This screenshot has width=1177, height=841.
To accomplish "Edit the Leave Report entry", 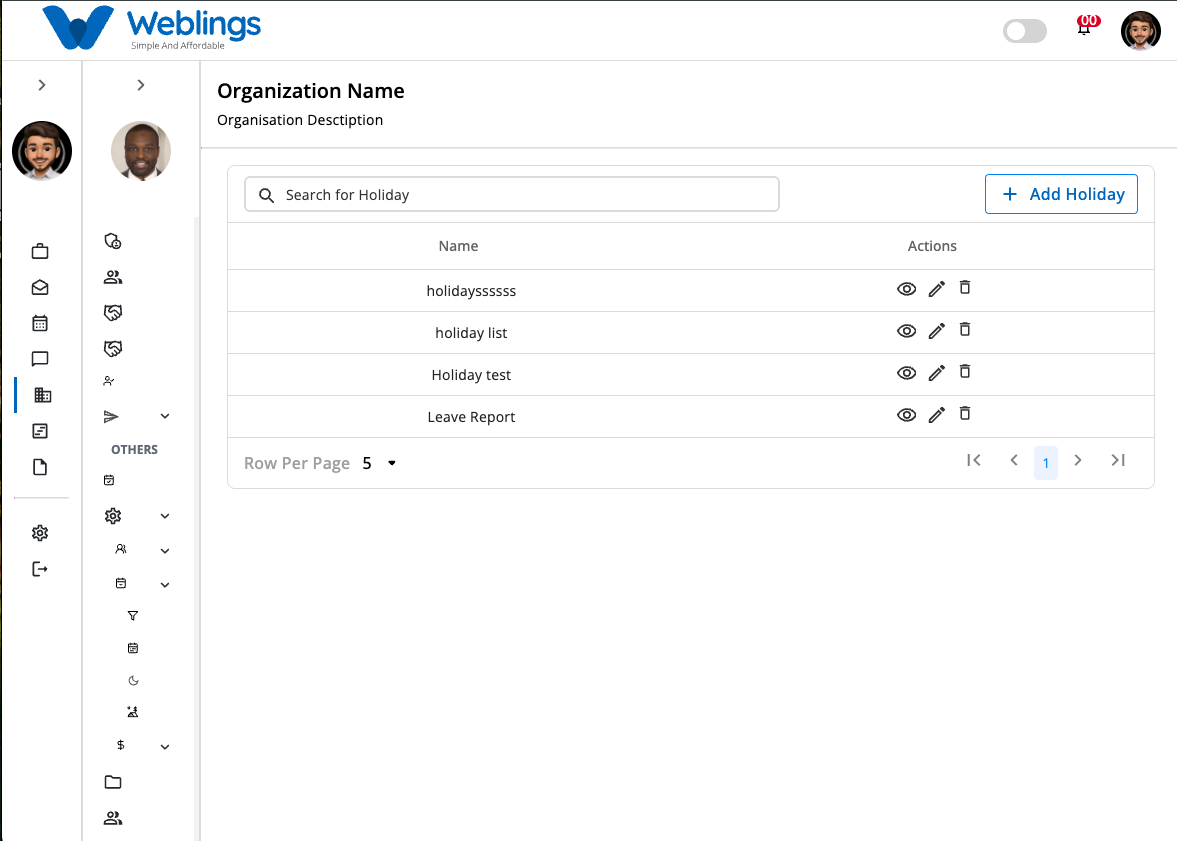I will (x=936, y=415).
